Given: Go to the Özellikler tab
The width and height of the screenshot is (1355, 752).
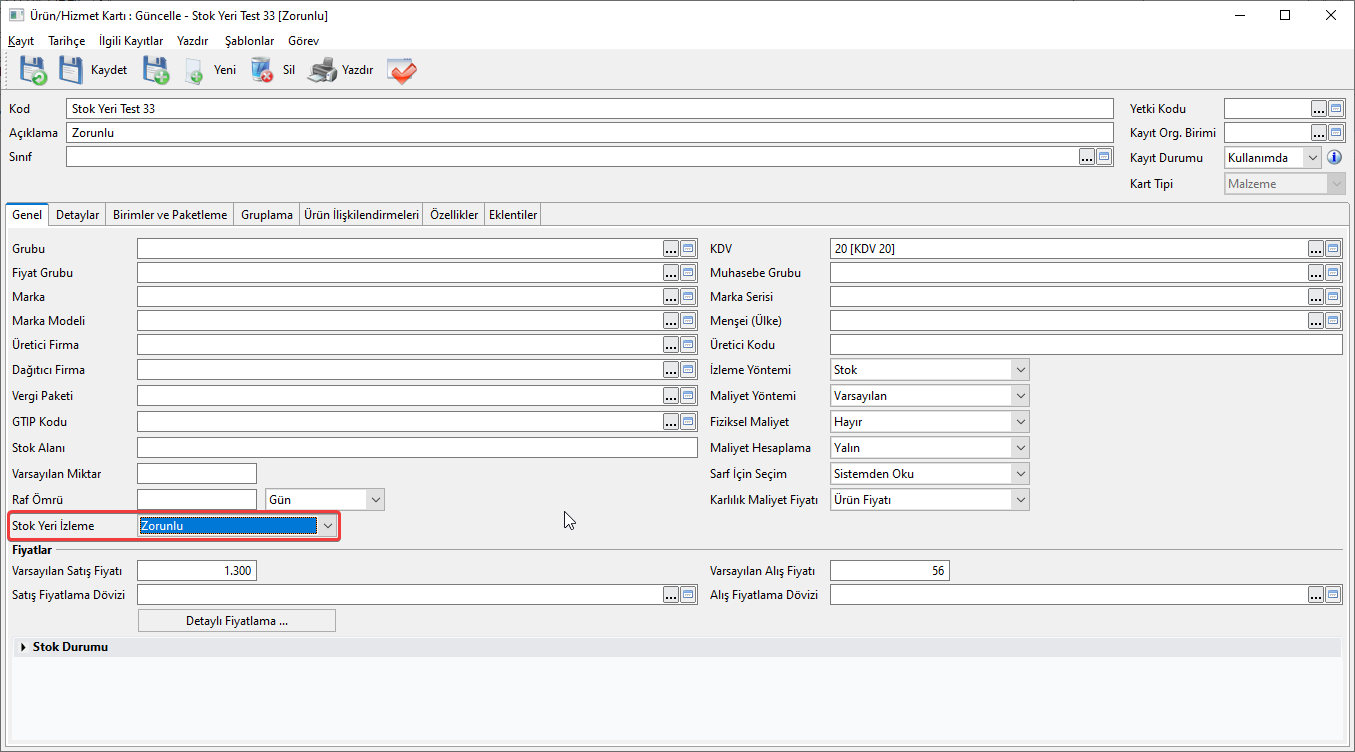Looking at the screenshot, I should tap(453, 215).
